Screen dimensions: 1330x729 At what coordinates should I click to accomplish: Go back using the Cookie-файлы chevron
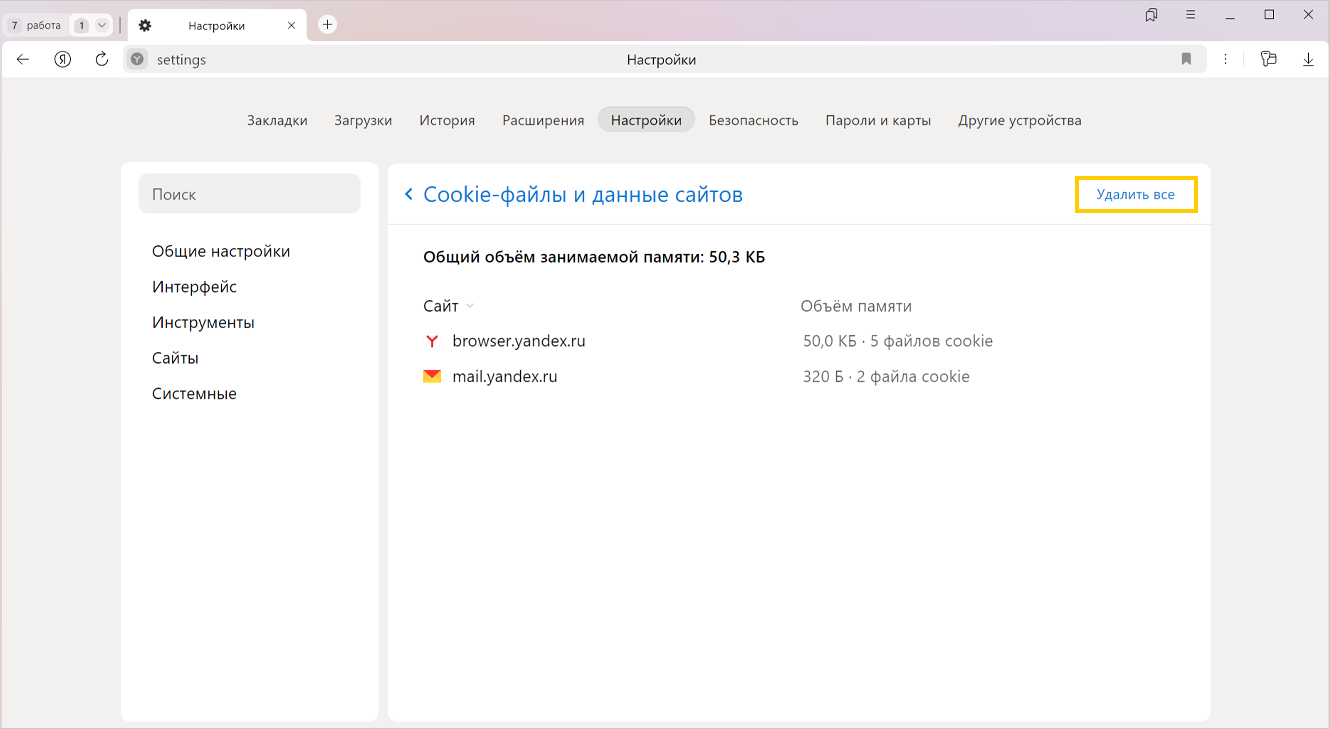[x=408, y=194]
